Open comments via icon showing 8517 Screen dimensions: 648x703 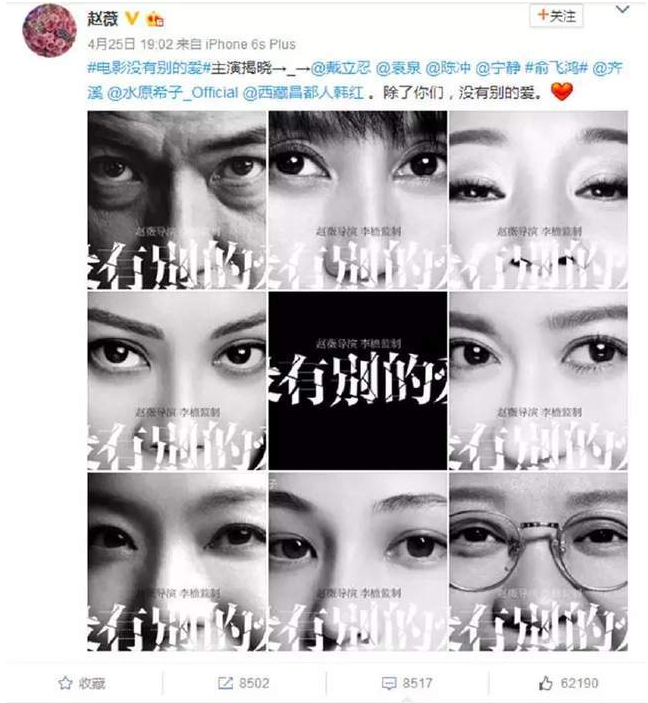click(389, 683)
